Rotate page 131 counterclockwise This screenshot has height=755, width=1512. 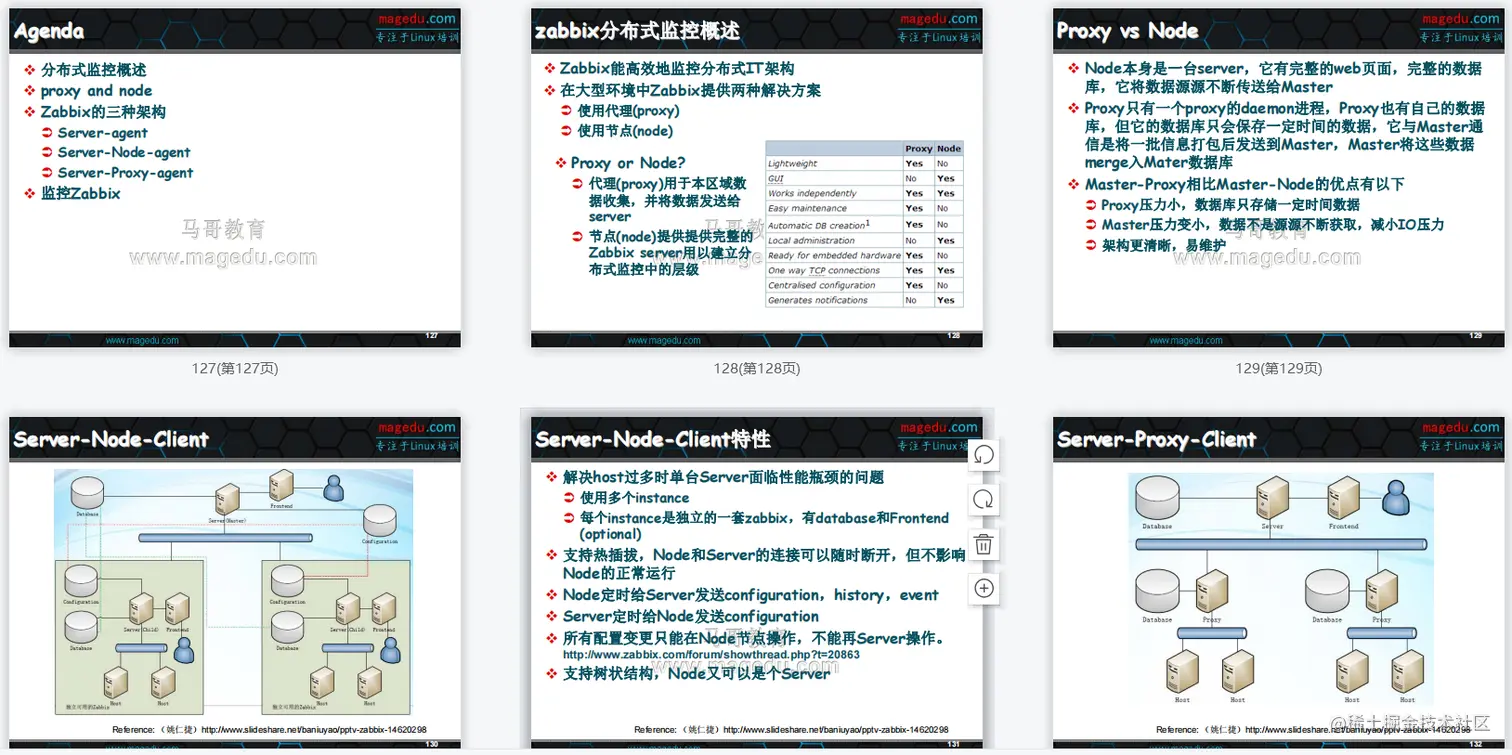984,454
